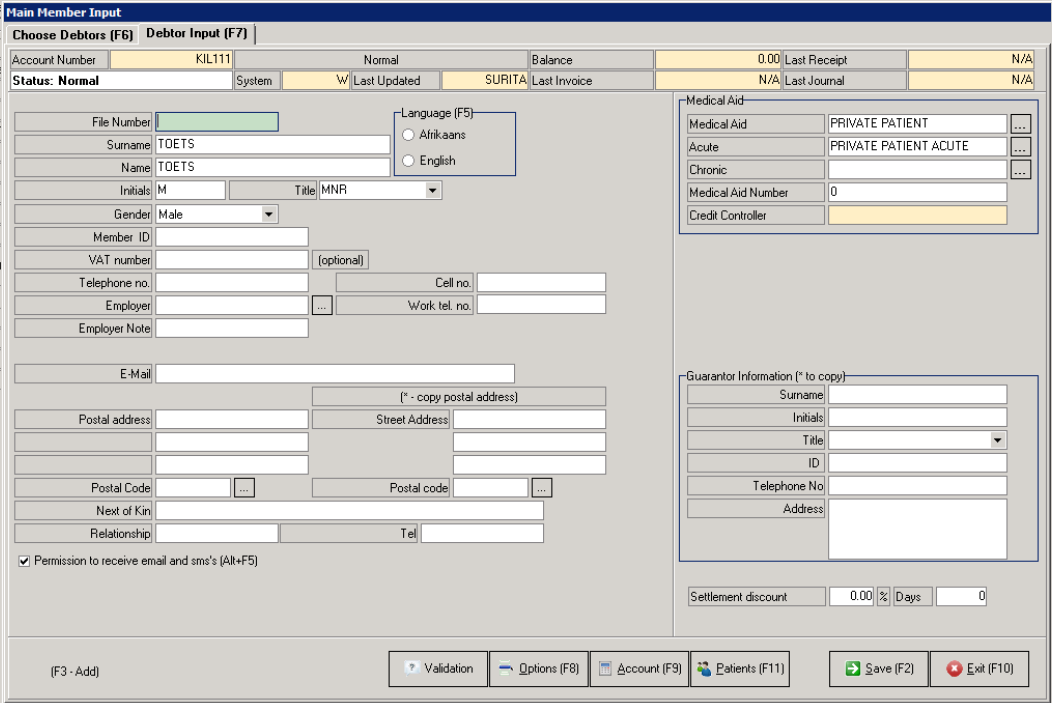1052x703 pixels.
Task: Click the Acute plan lookup button
Action: [x=1020, y=147]
